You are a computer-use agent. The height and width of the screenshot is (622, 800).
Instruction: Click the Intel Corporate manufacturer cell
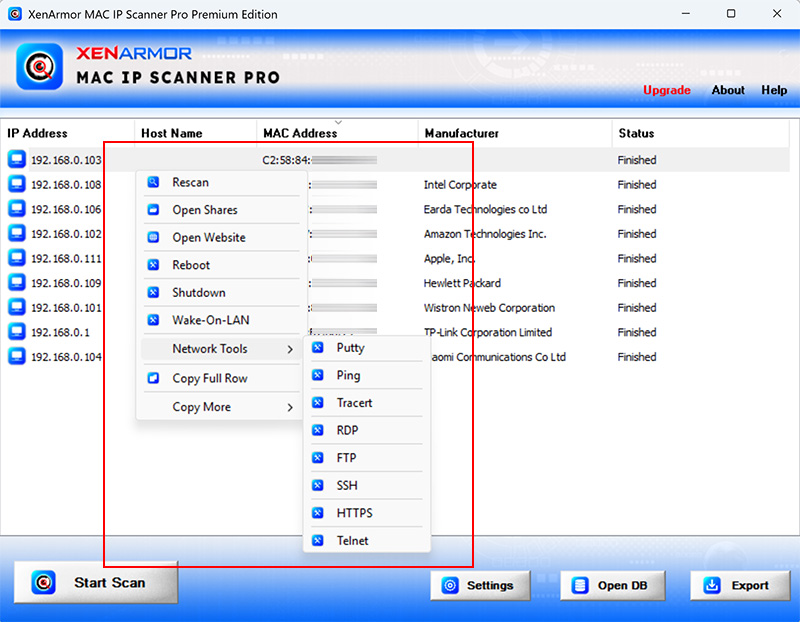pyautogui.click(x=460, y=184)
